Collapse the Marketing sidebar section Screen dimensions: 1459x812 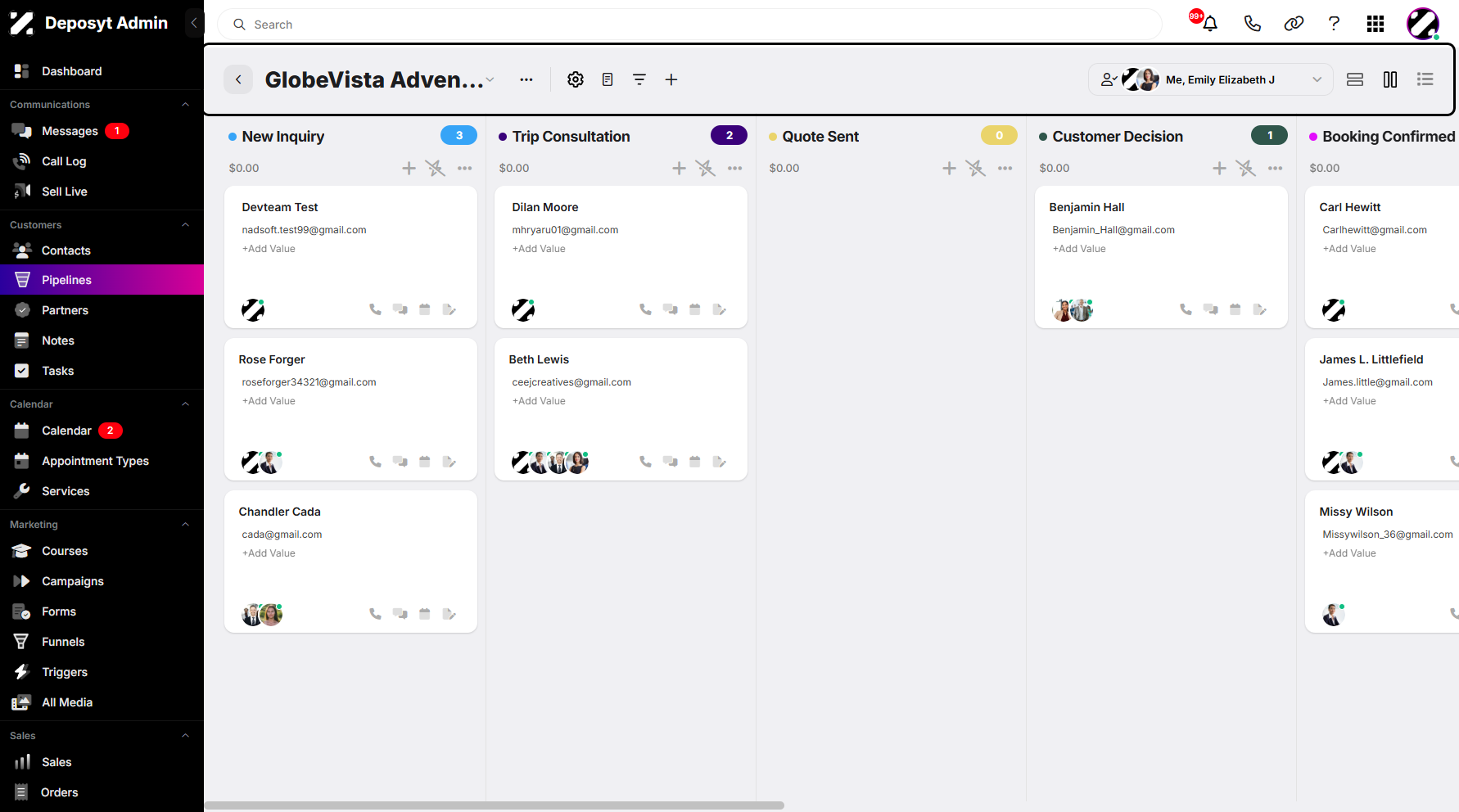tap(185, 525)
